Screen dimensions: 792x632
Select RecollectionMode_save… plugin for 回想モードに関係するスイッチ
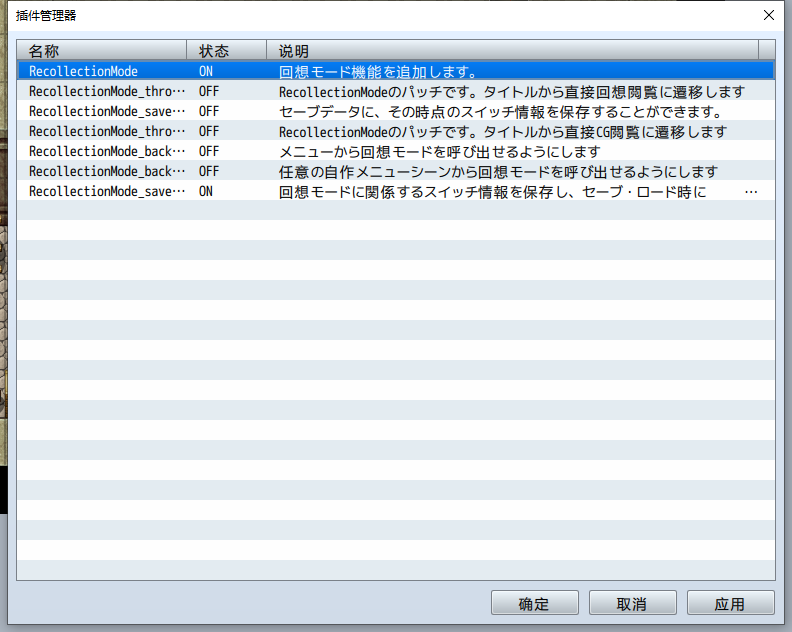107,191
